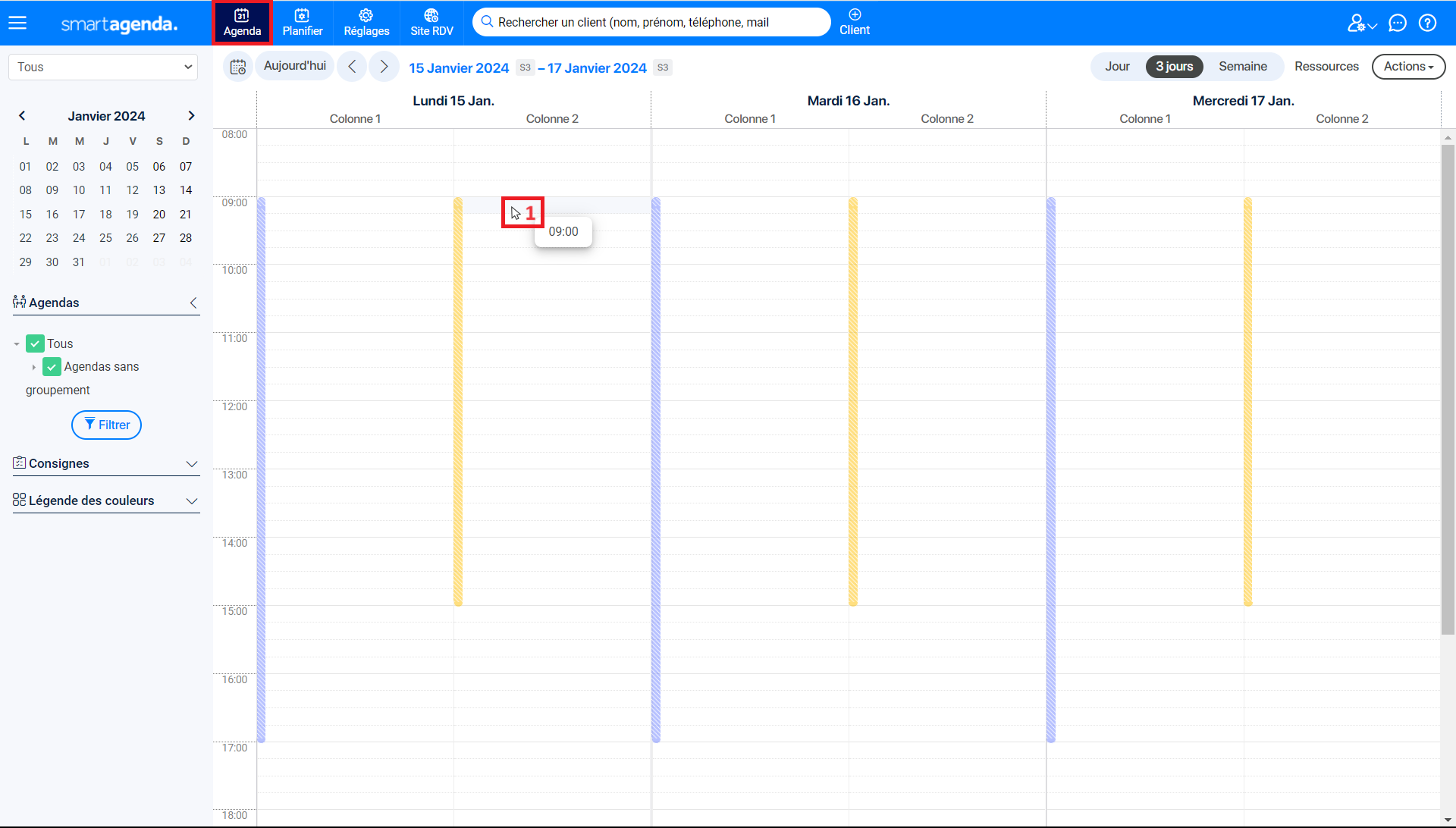Click Colonne 2 under Mardi

(x=947, y=119)
